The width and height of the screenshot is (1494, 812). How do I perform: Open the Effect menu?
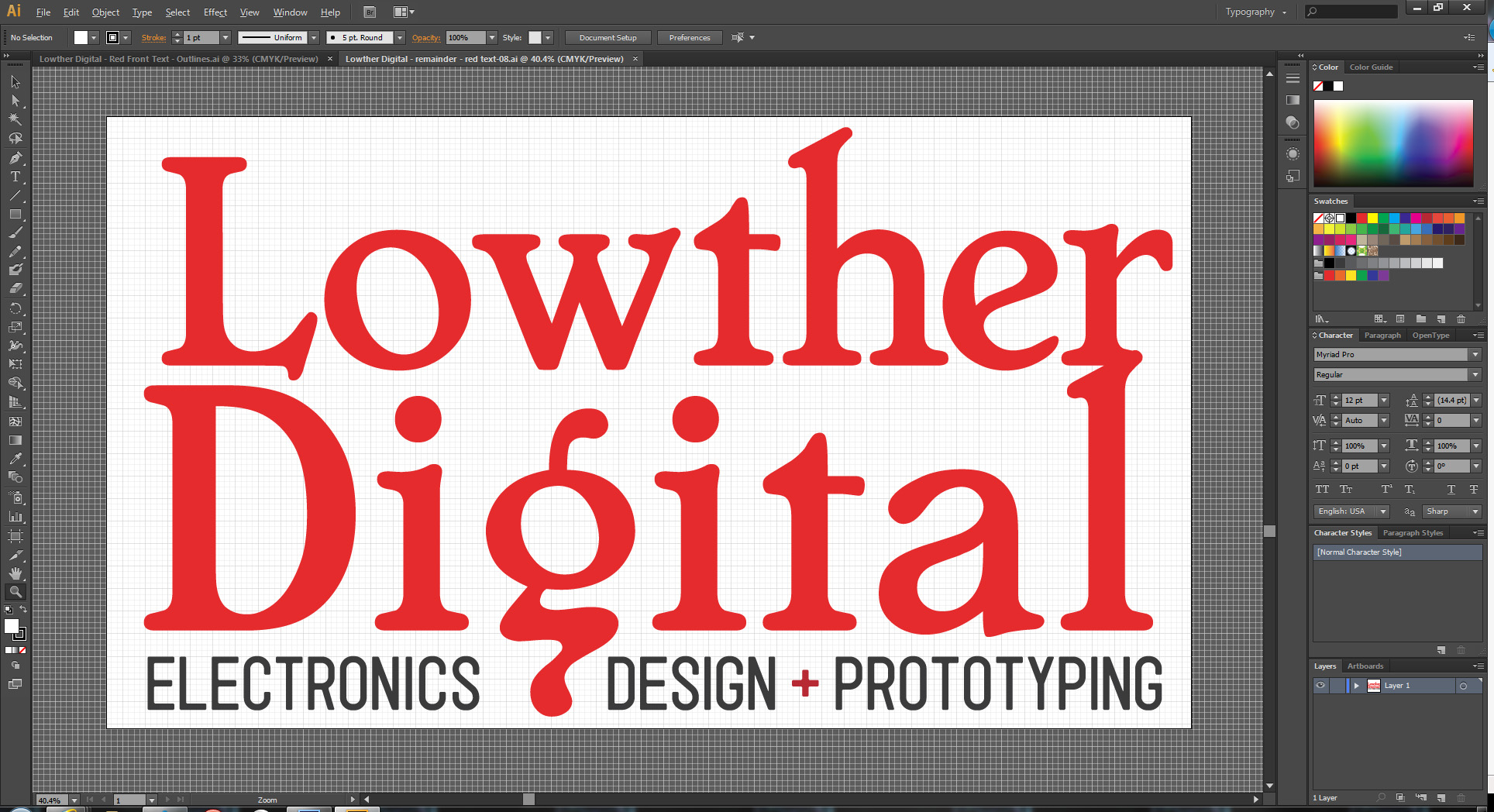point(215,12)
